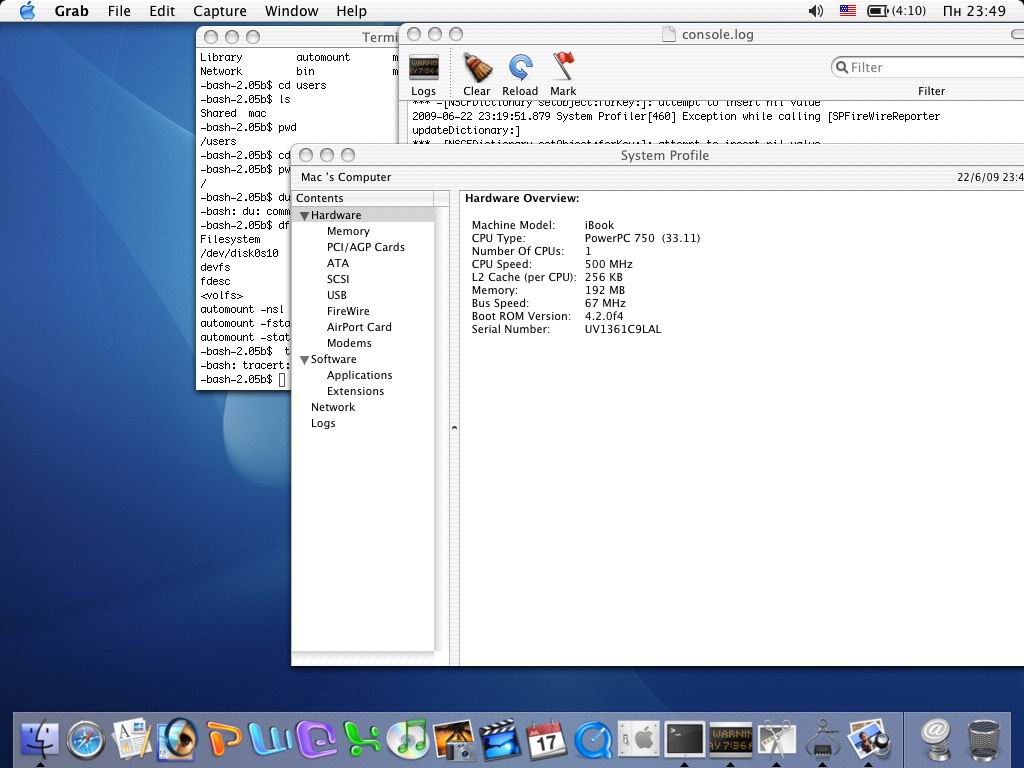The height and width of the screenshot is (768, 1024).
Task: Select ATA in Contents list
Action: (338, 263)
